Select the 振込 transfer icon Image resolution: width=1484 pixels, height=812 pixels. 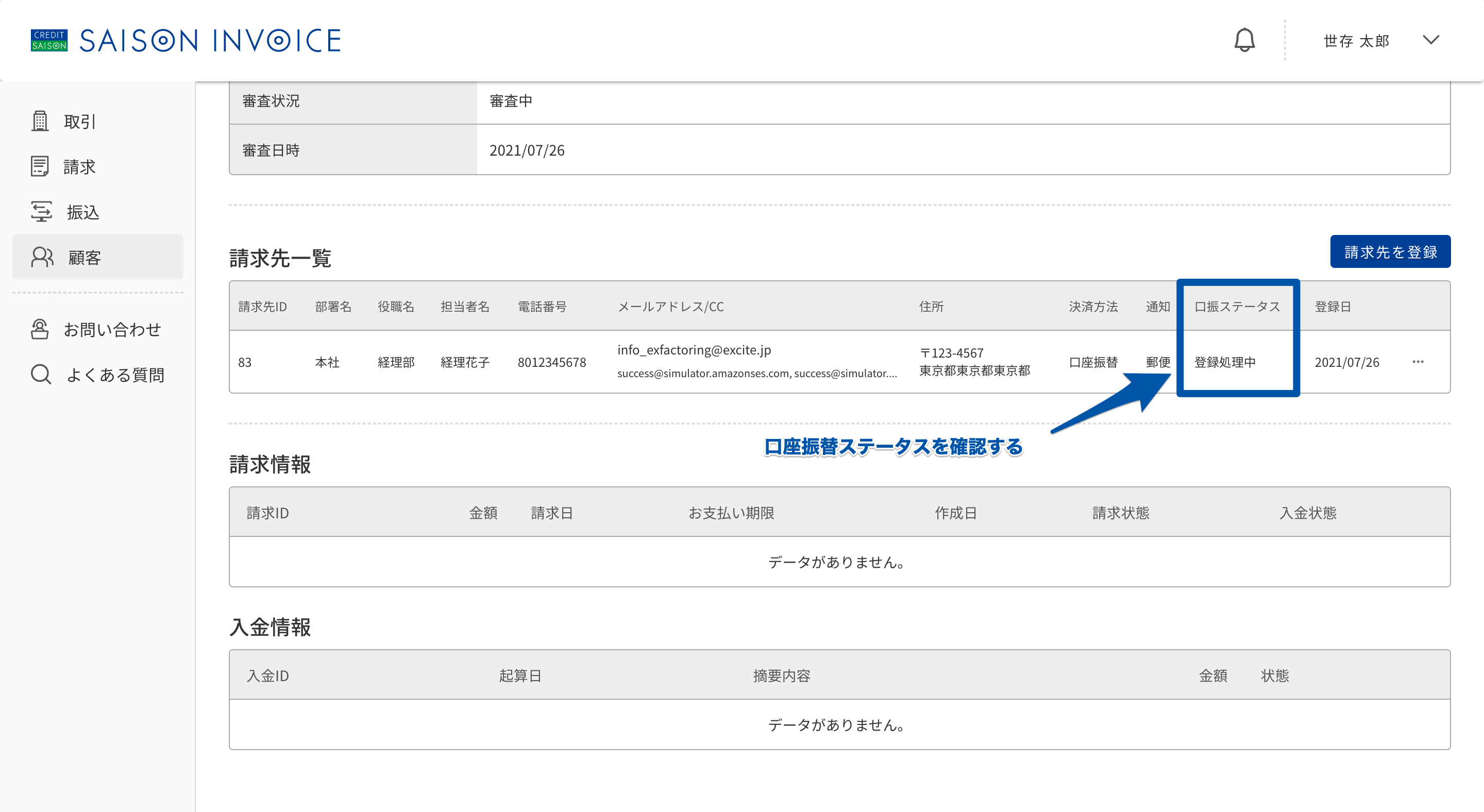point(41,212)
